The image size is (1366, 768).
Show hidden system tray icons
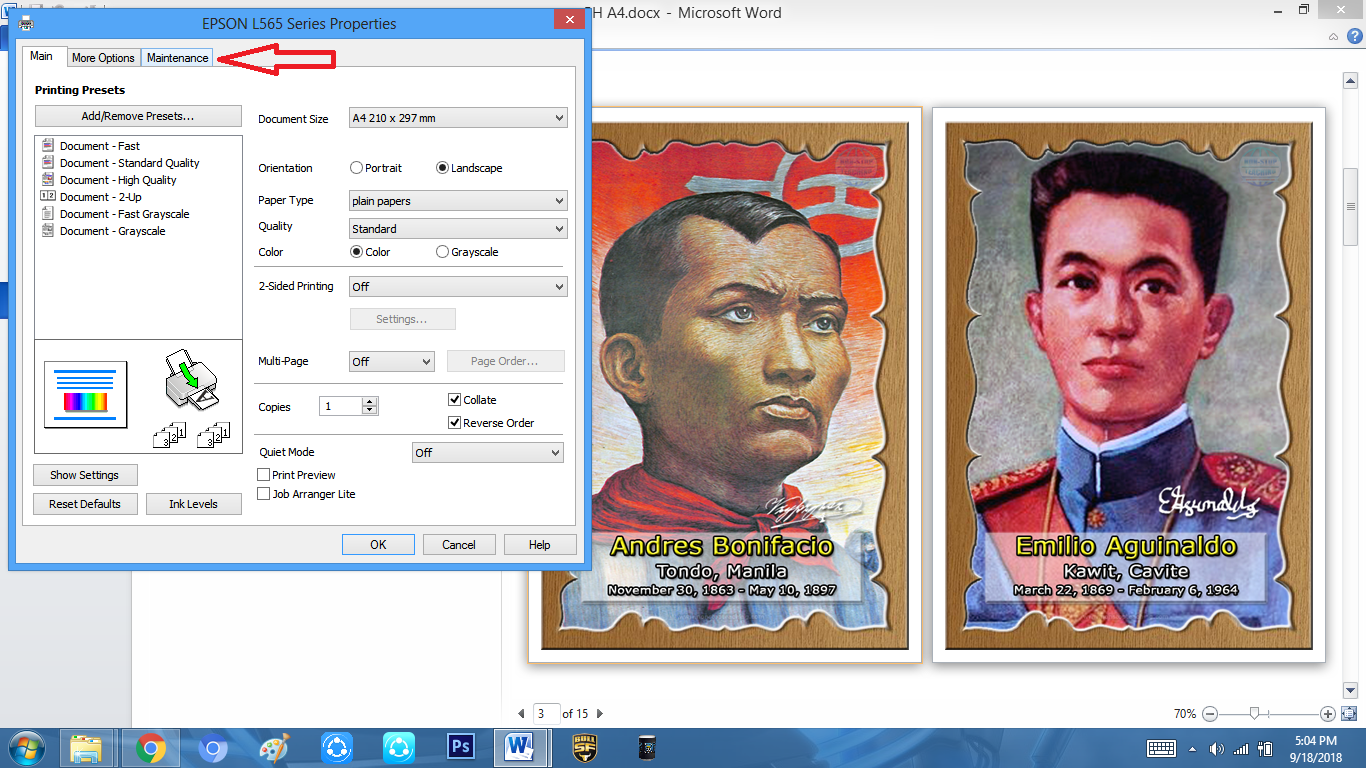click(x=1191, y=749)
